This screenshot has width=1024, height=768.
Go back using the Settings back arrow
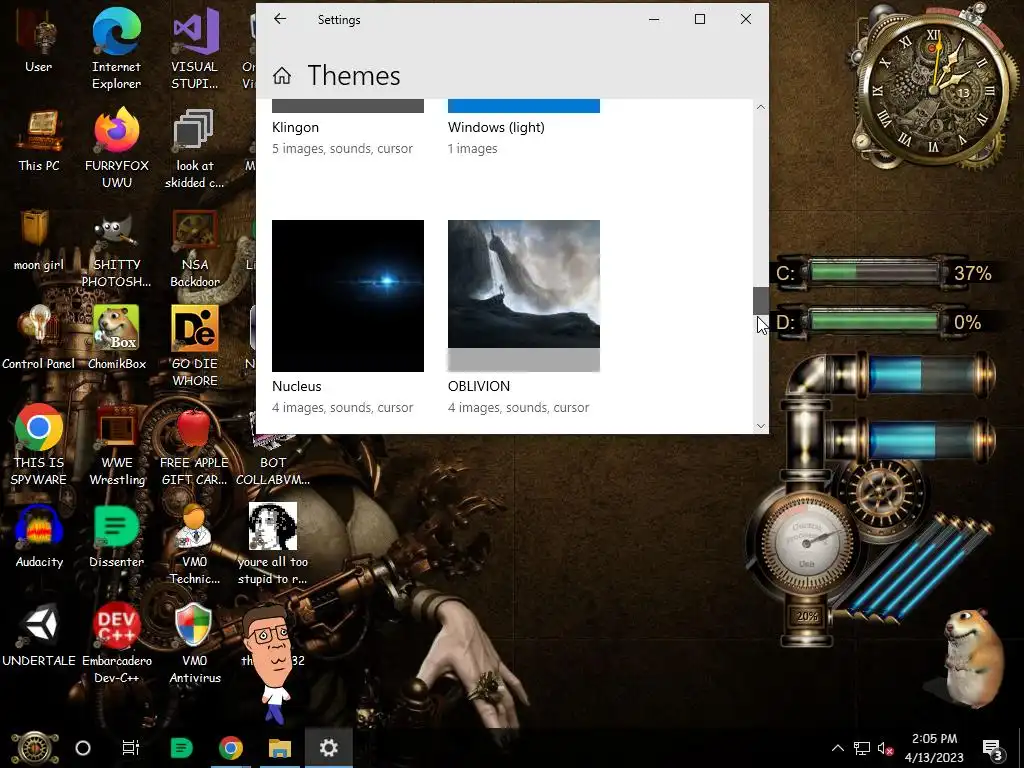(x=280, y=19)
